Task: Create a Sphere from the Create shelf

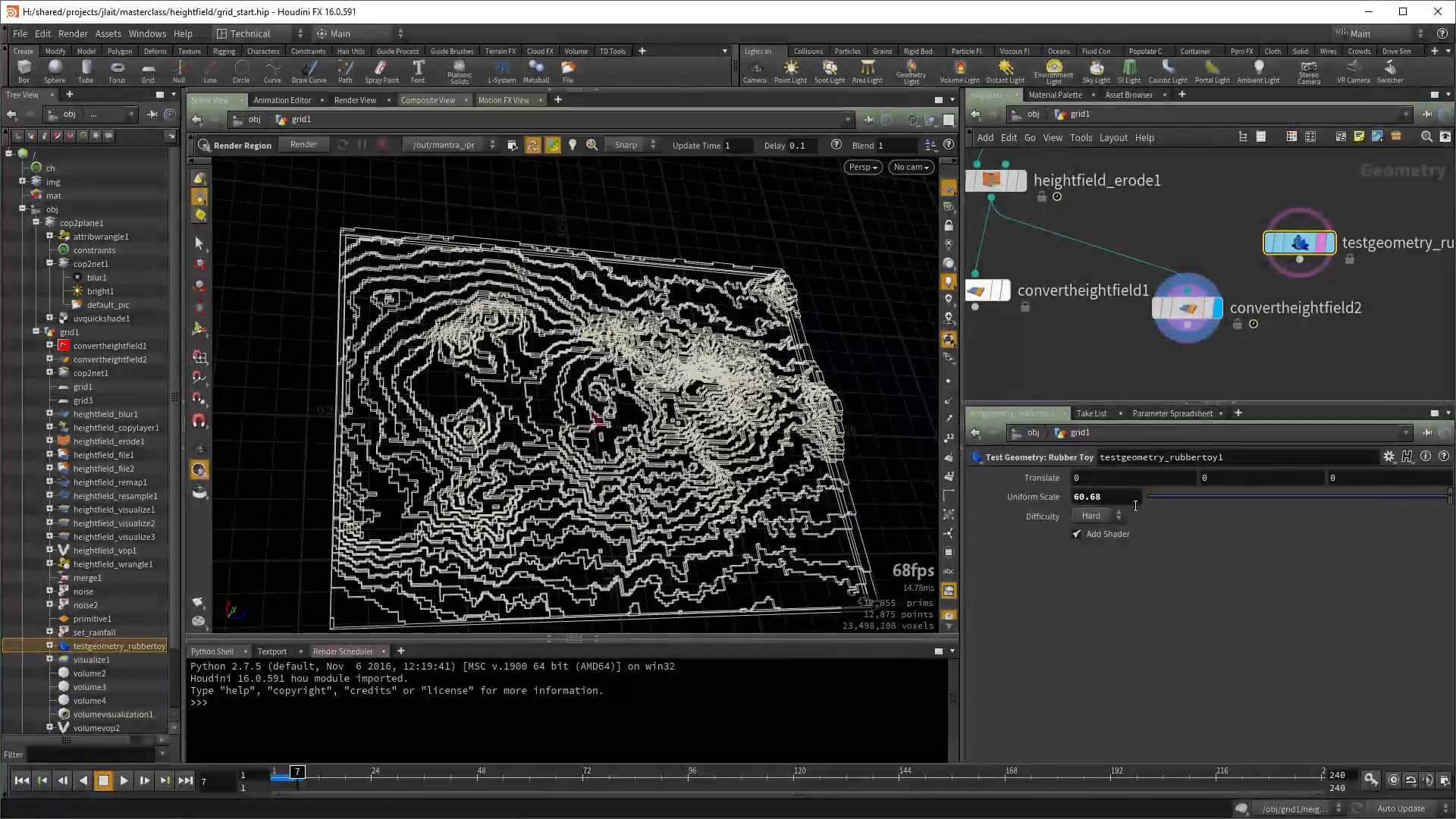Action: (x=55, y=72)
